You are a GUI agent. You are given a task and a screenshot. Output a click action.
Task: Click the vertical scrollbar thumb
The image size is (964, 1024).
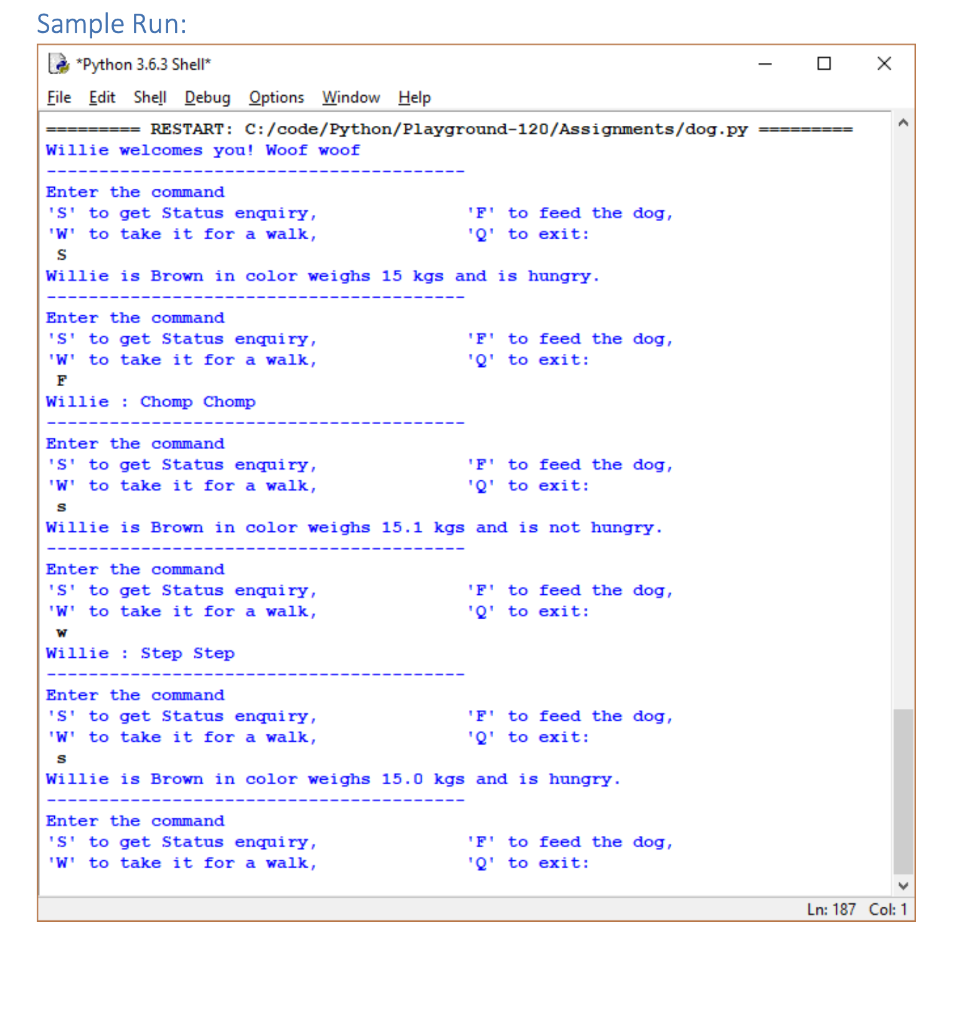coord(903,792)
